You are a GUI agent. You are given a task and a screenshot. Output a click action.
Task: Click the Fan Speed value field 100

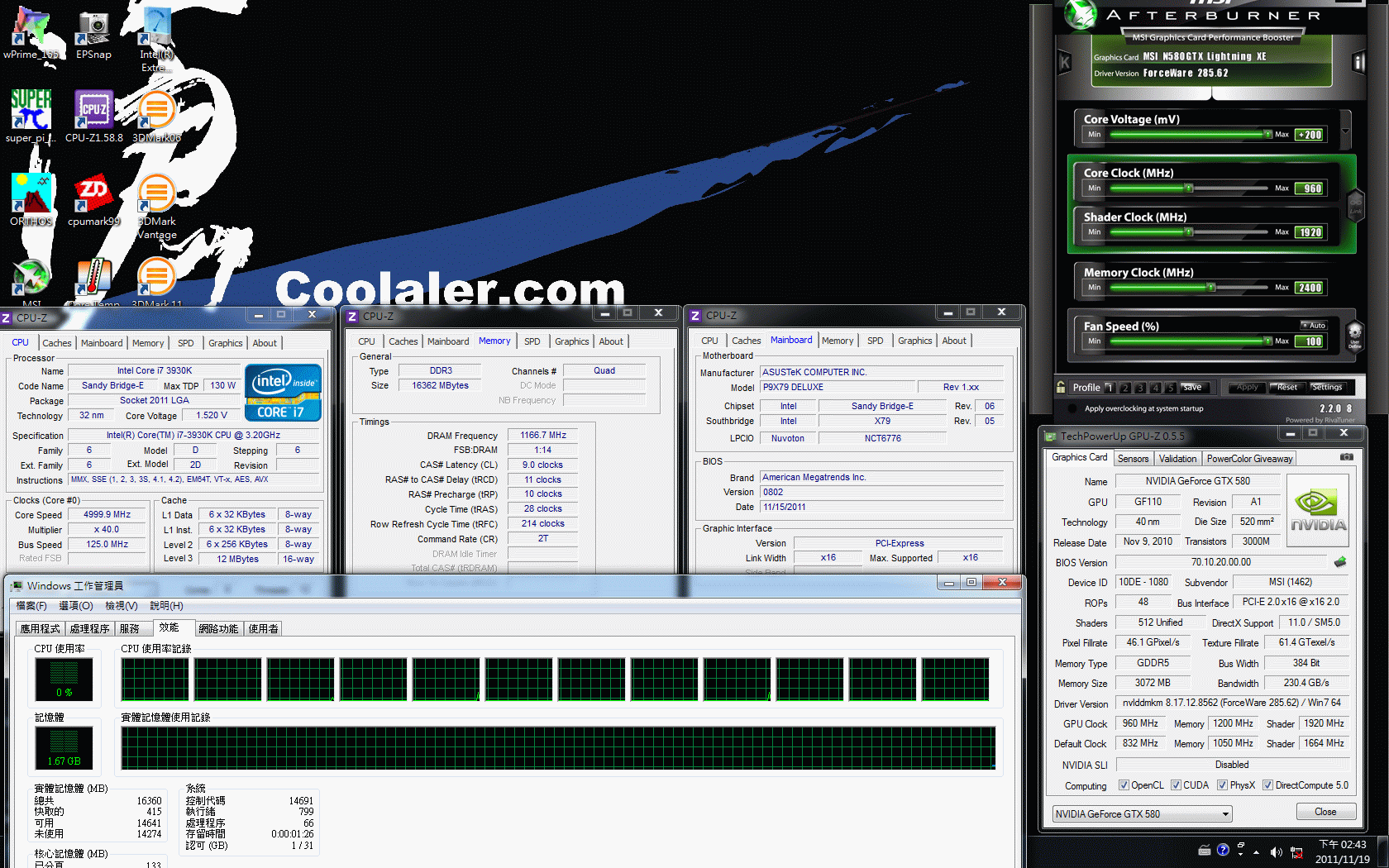click(1310, 341)
